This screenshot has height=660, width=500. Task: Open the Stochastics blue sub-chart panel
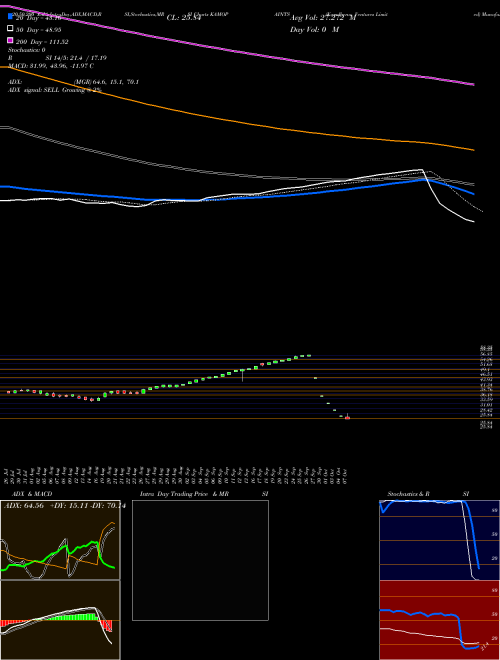click(x=439, y=540)
